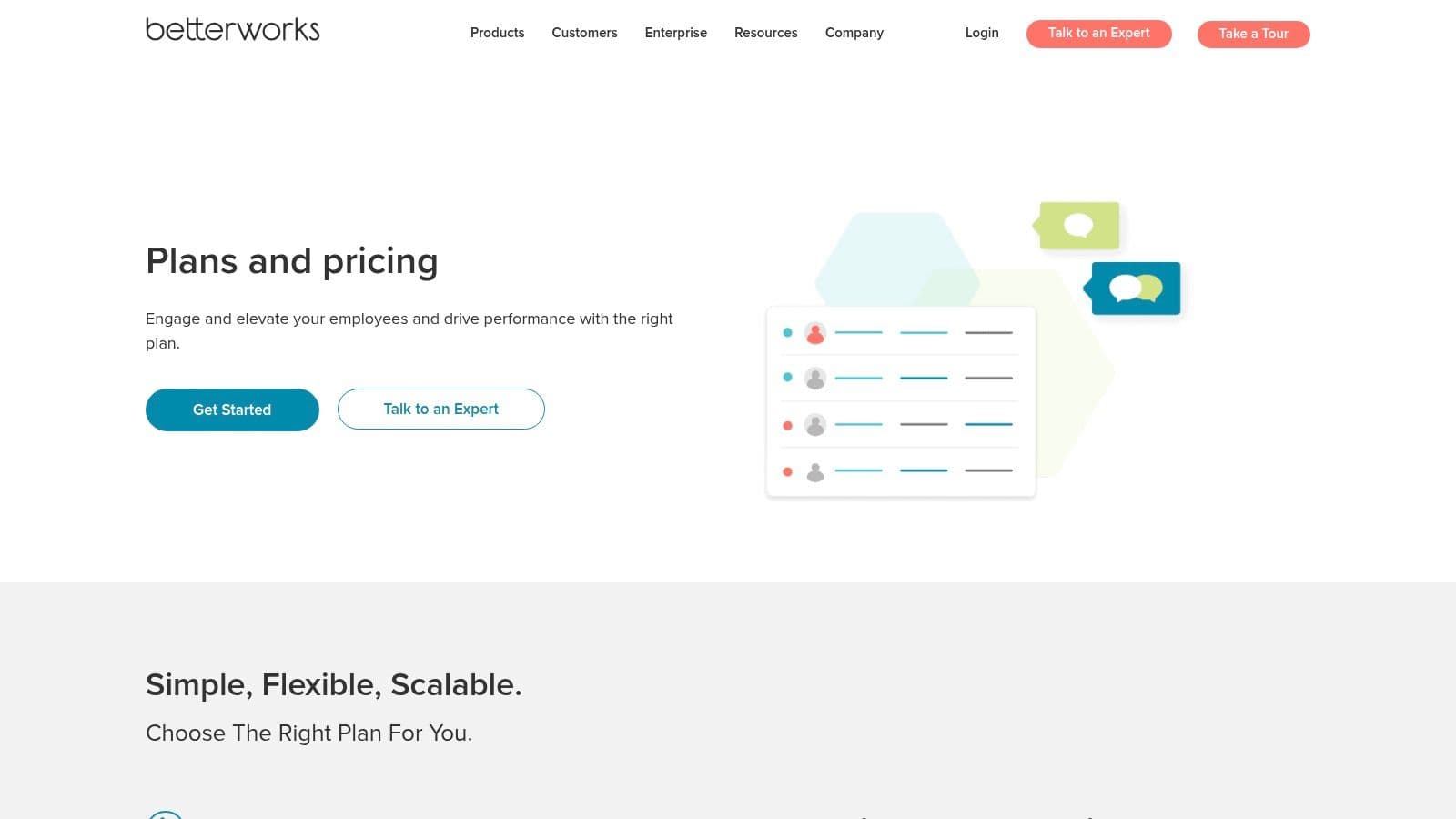1456x819 pixels.
Task: Click the Take a Tour button
Action: [1253, 34]
